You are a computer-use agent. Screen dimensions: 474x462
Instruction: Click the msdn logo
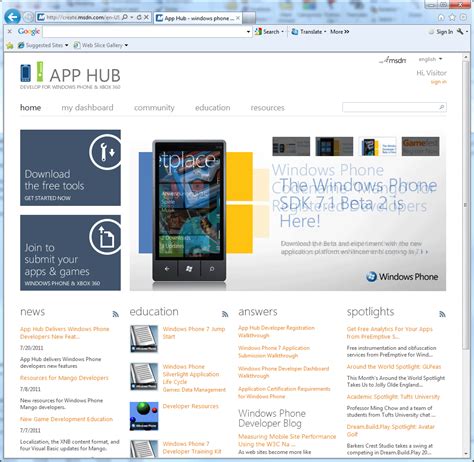pos(393,60)
